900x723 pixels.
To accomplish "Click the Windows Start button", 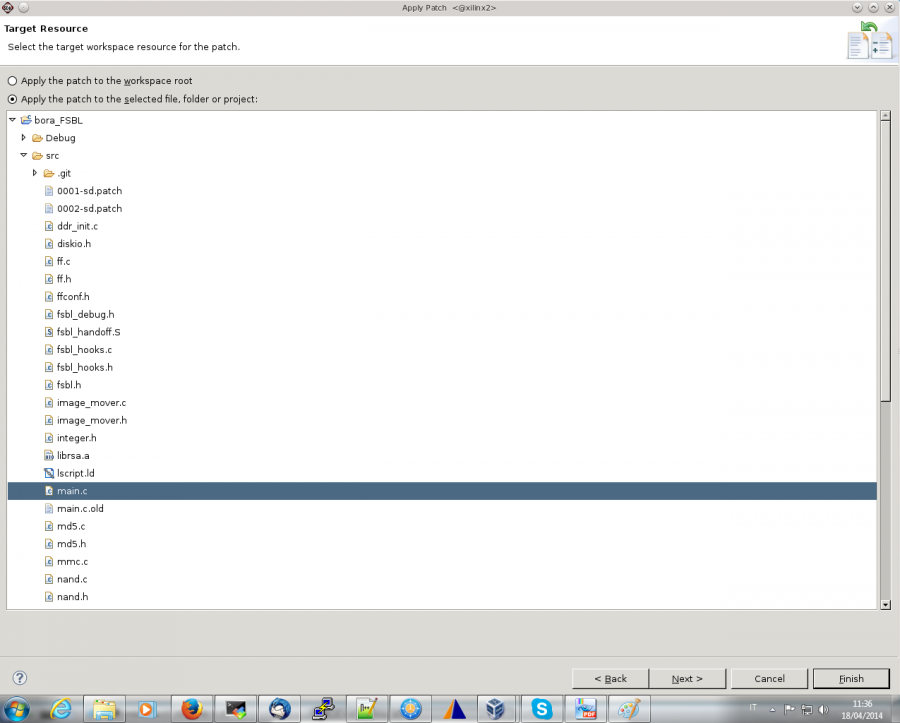I will click(x=19, y=708).
